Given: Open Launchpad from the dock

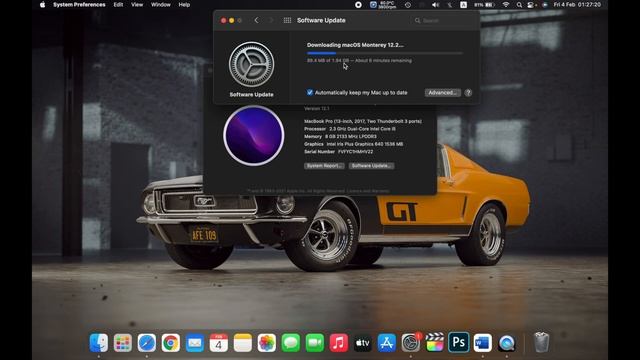Looking at the screenshot, I should click(x=122, y=342).
